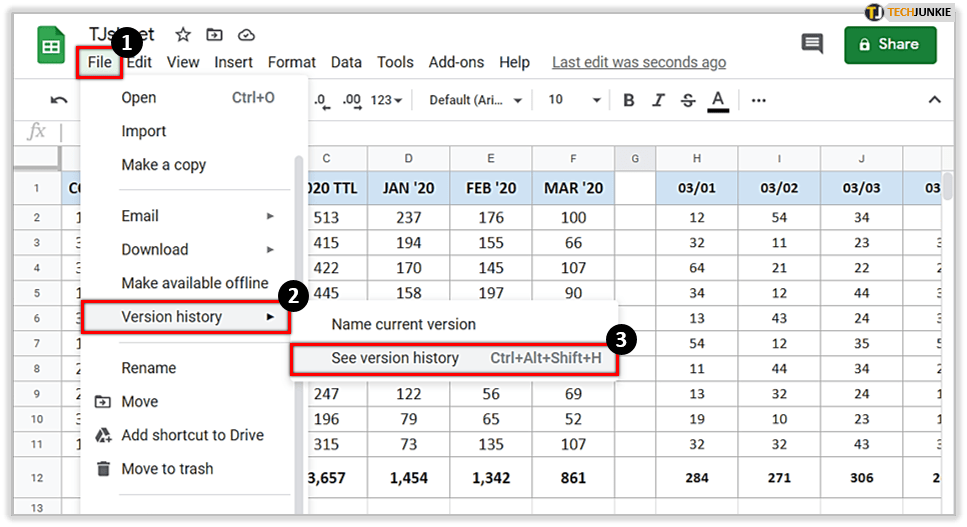Click the Google Sheets home logo icon
This screenshot has height=527, width=967.
51,46
